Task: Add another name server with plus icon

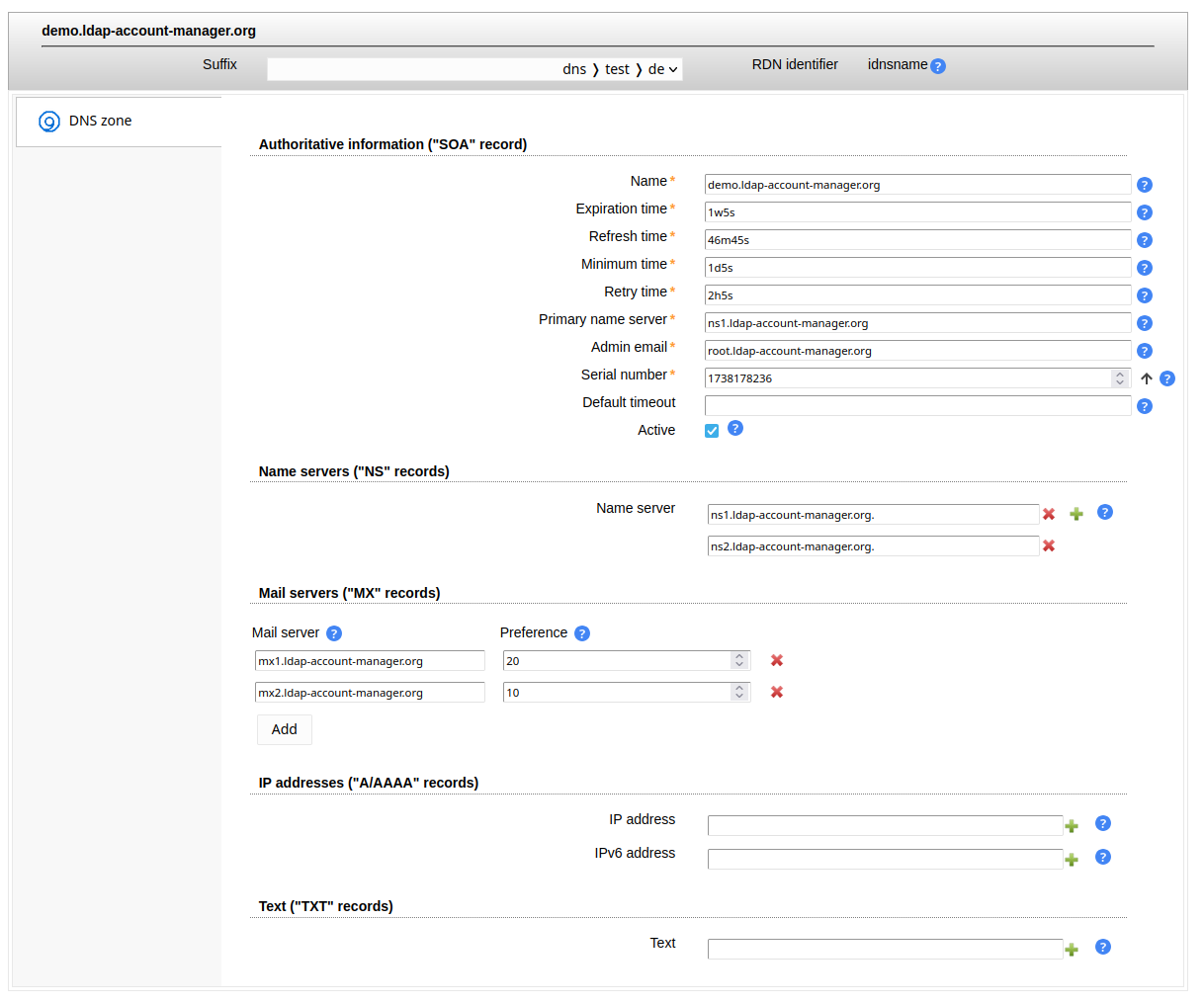Action: coord(1076,514)
